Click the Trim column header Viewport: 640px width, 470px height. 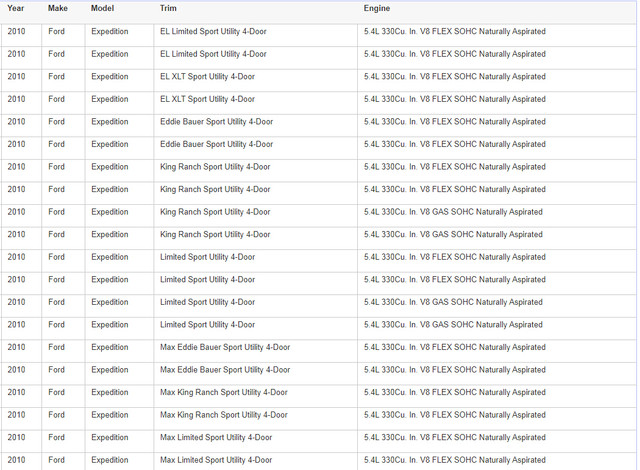click(168, 8)
